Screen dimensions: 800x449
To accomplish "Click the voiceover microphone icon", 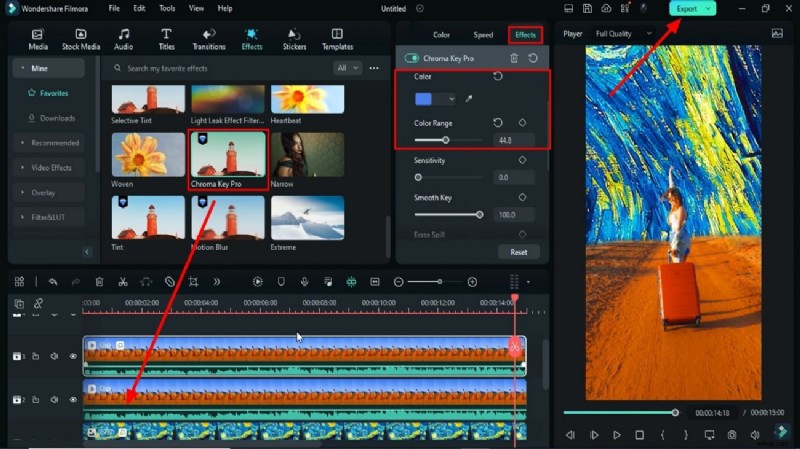I will [x=304, y=282].
